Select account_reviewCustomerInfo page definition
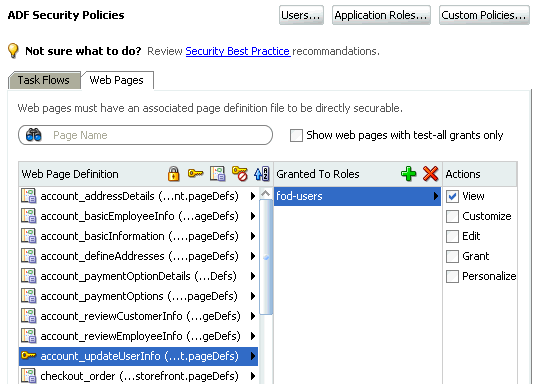 [138, 316]
